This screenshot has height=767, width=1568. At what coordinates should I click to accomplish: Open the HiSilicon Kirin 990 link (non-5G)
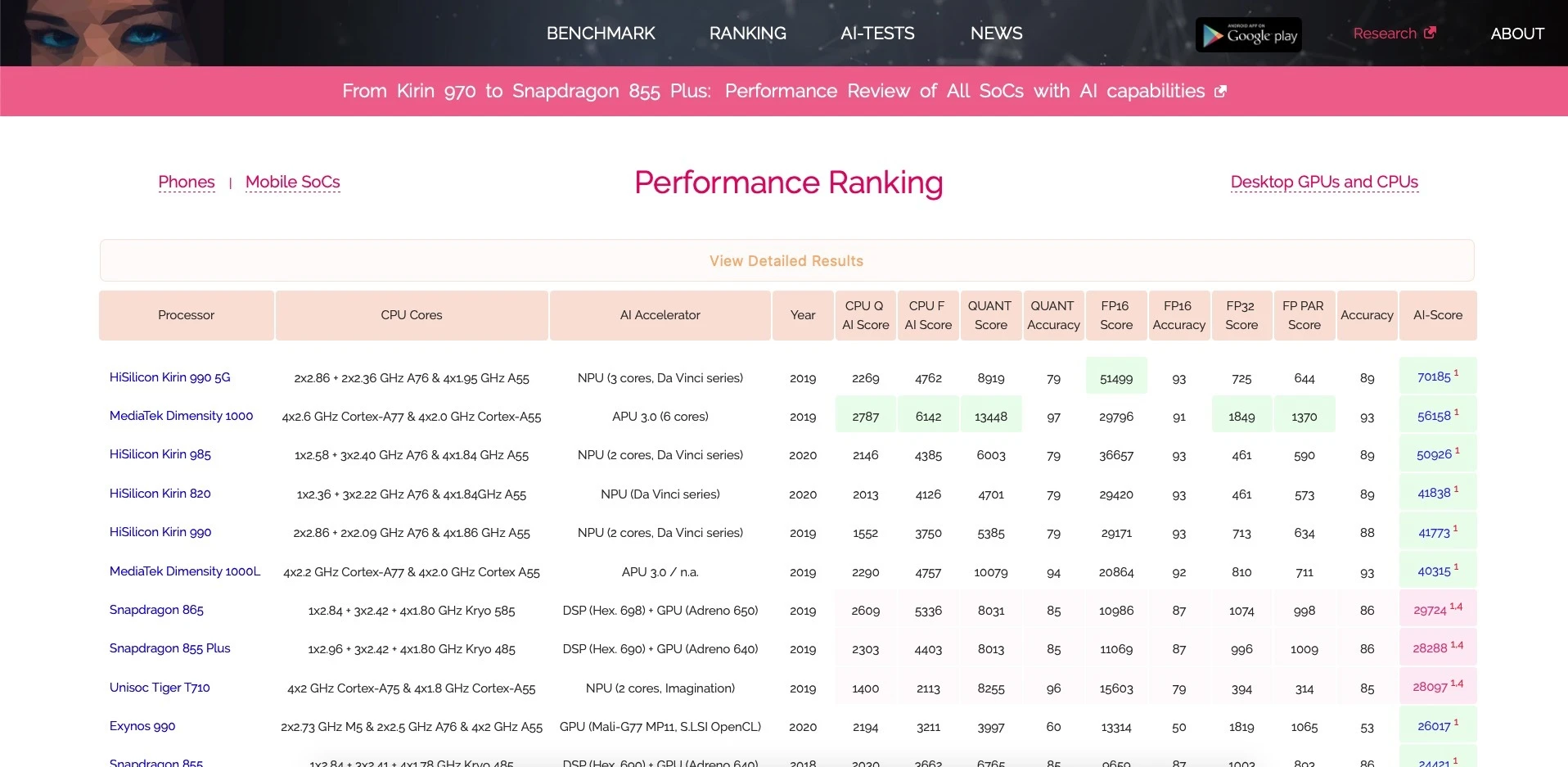point(160,532)
